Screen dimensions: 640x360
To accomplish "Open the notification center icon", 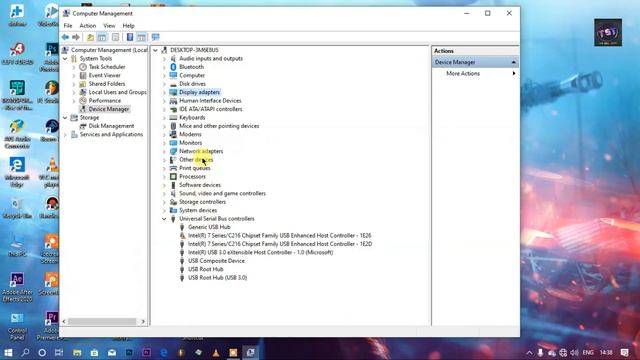I will click(625, 352).
